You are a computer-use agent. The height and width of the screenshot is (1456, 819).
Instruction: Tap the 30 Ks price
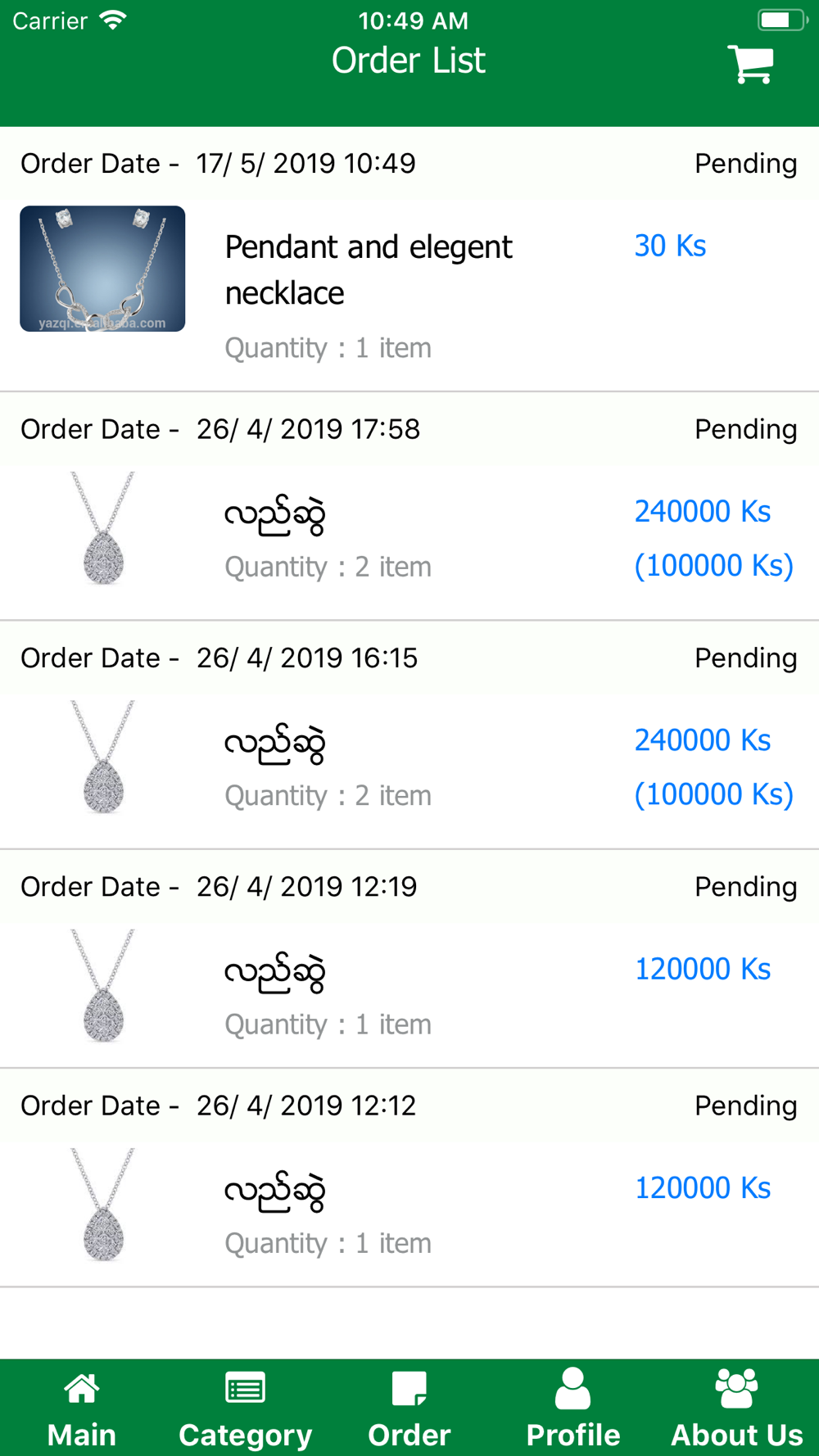tap(670, 246)
